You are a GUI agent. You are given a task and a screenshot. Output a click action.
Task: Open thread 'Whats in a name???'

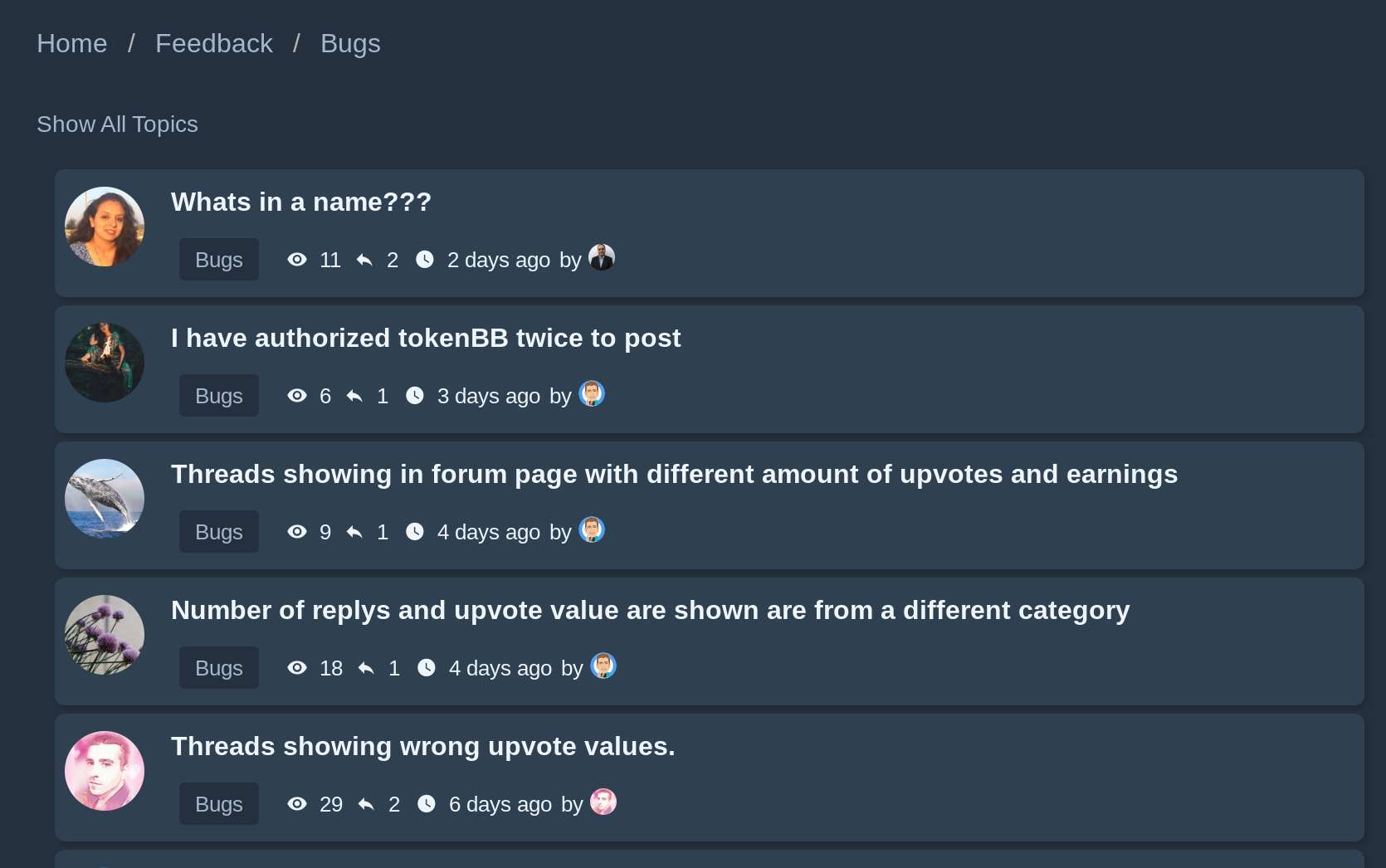point(301,202)
